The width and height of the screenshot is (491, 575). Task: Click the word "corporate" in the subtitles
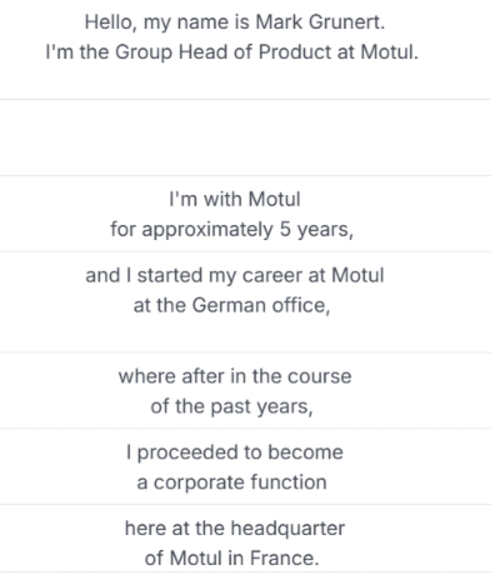pos(196,483)
